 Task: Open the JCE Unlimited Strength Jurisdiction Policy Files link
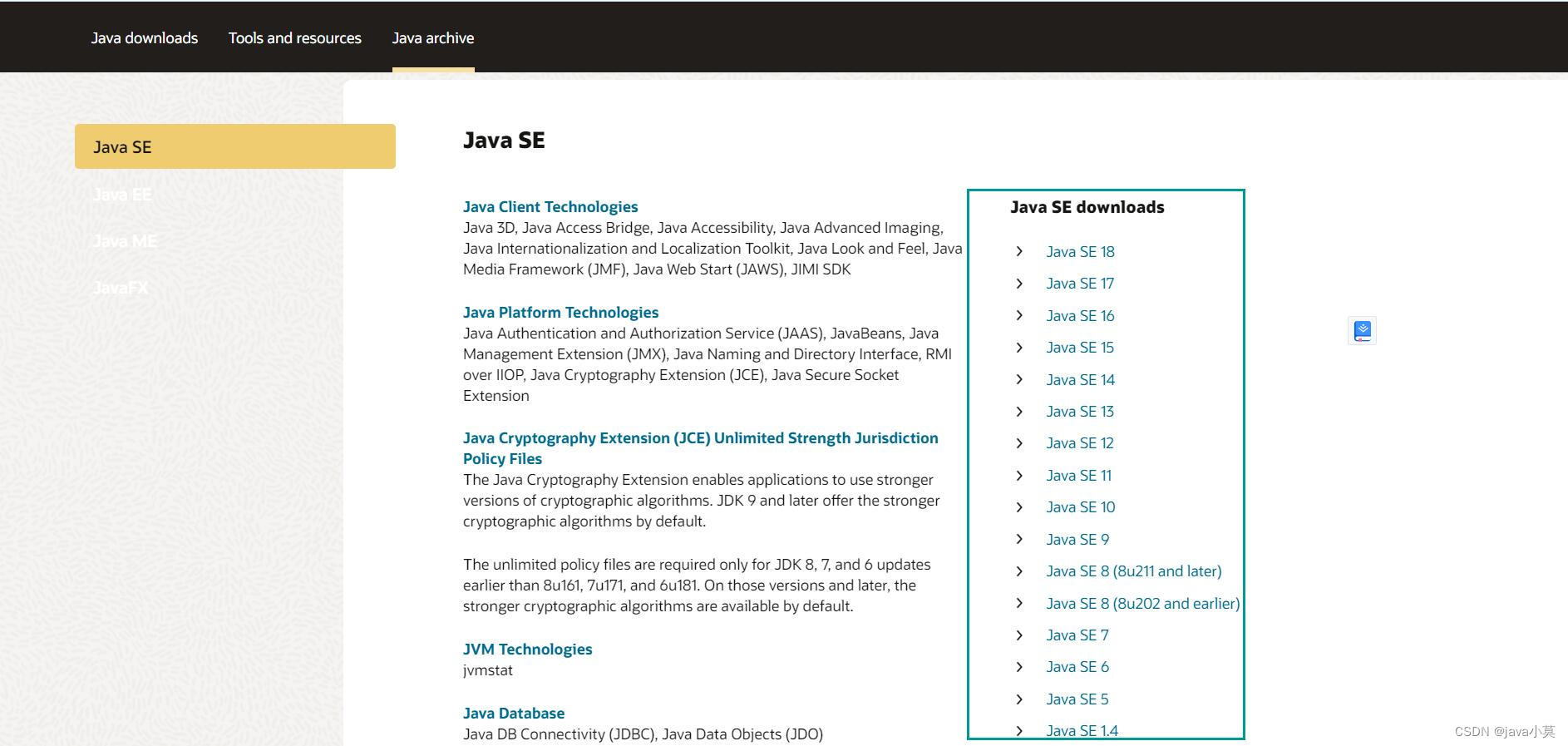700,448
